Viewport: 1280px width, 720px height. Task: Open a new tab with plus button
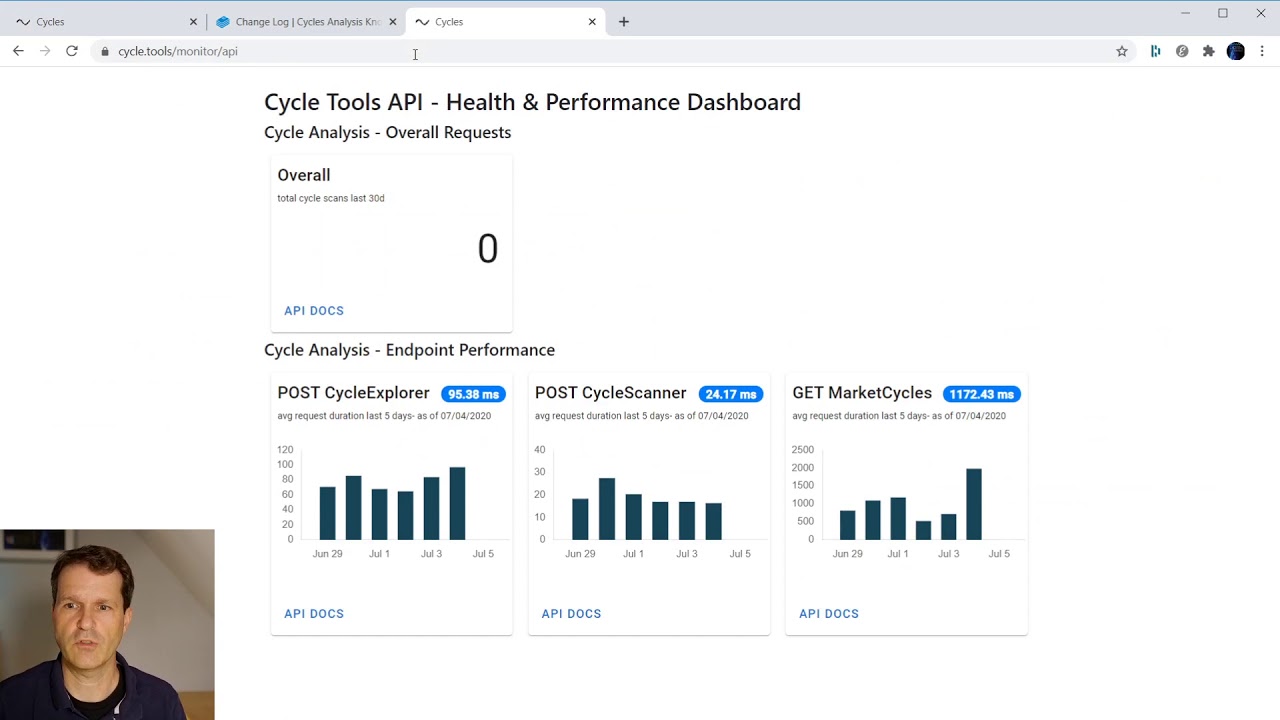pos(624,21)
